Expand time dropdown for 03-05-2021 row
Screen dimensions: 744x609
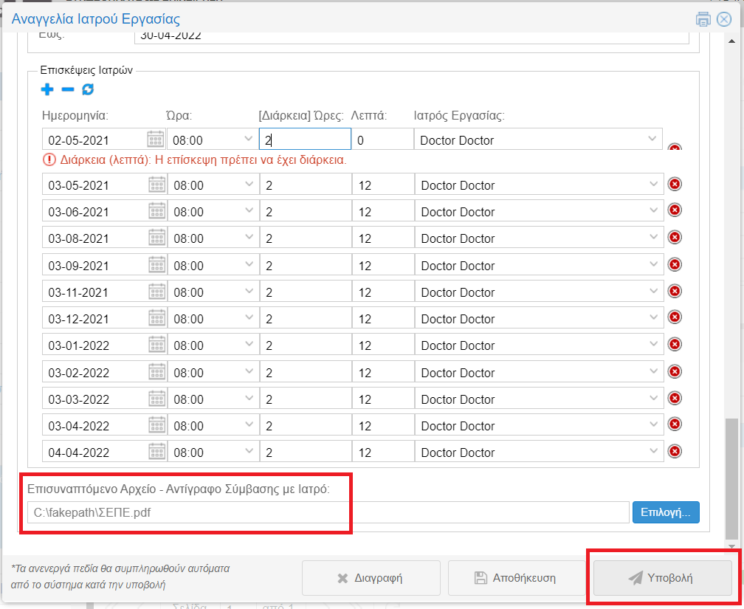pyautogui.click(x=249, y=184)
